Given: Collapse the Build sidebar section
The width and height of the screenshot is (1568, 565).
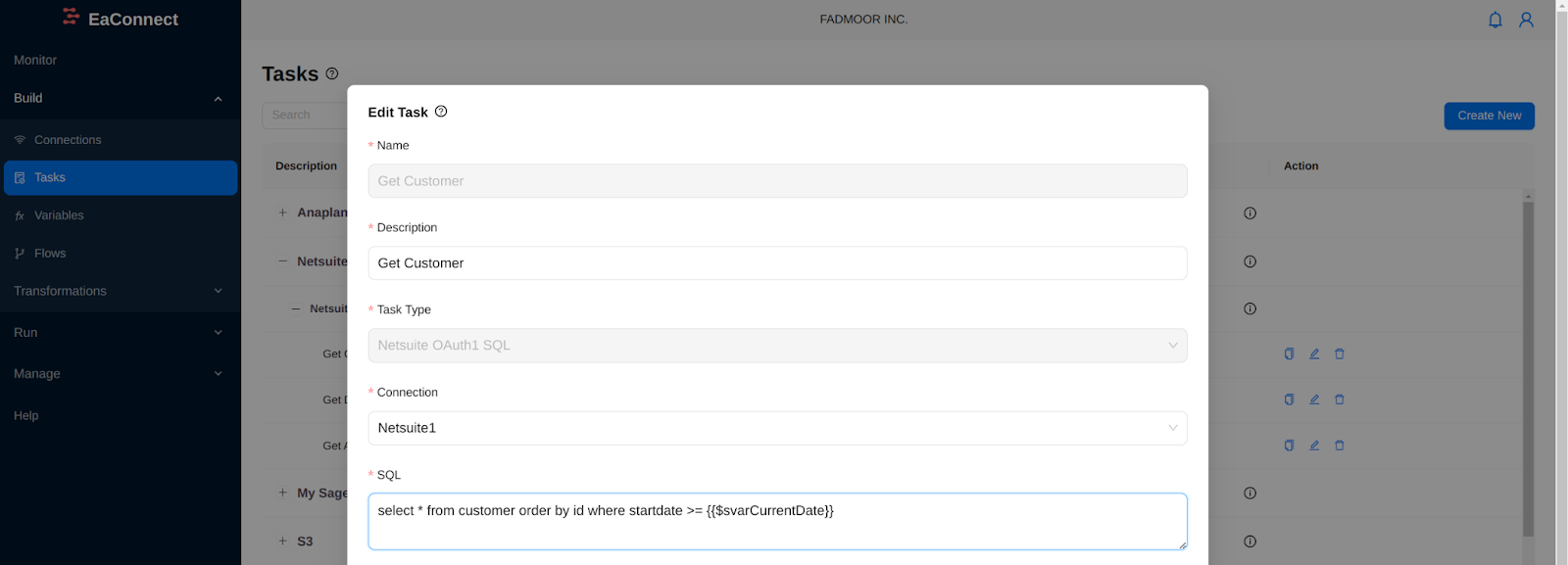Looking at the screenshot, I should 120,98.
